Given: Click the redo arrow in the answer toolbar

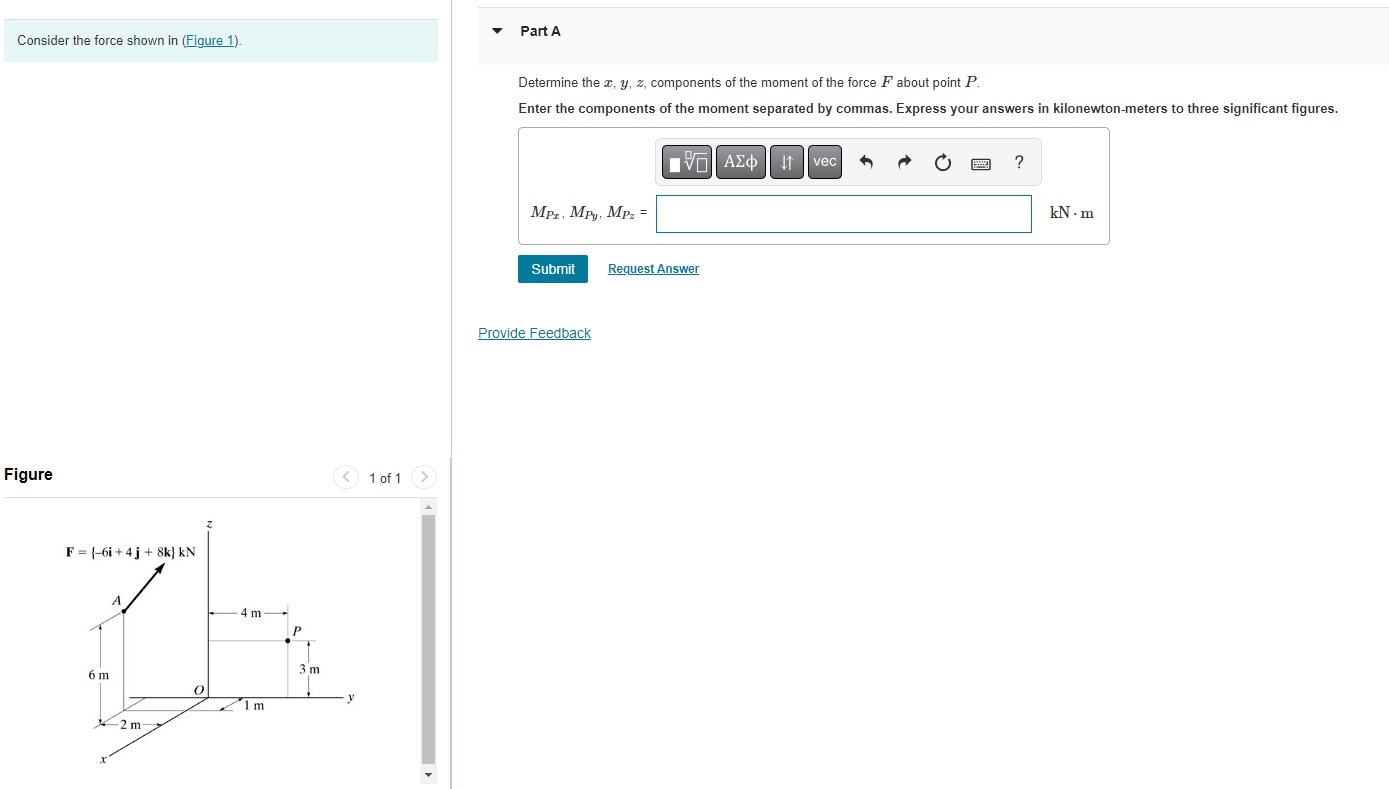Looking at the screenshot, I should pyautogui.click(x=904, y=161).
